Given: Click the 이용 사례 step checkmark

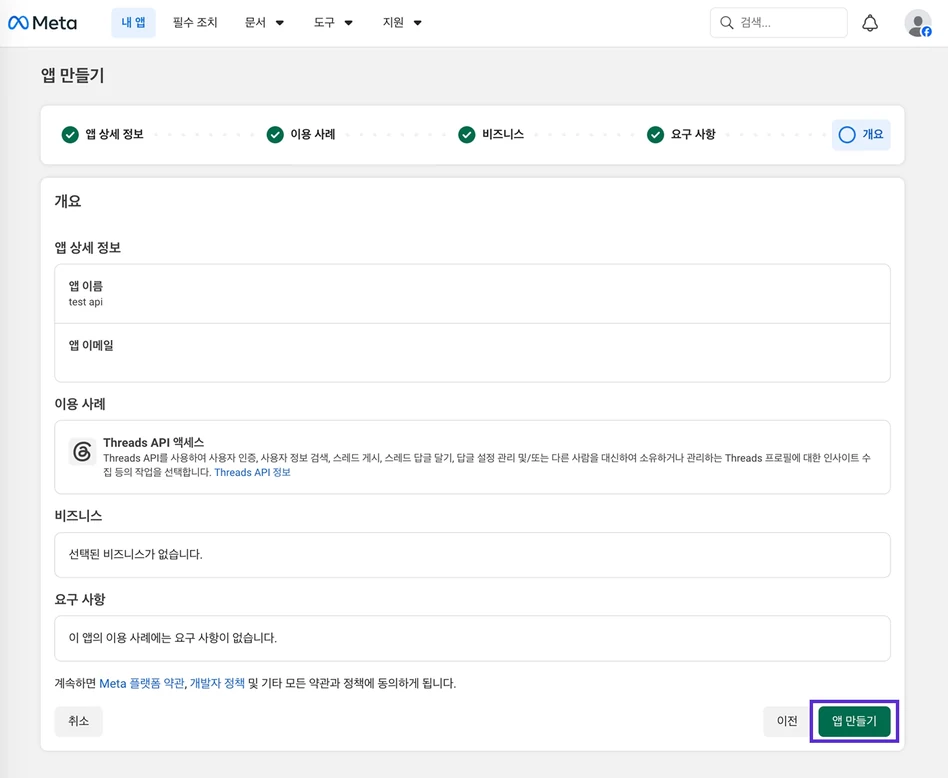Looking at the screenshot, I should [x=275, y=134].
